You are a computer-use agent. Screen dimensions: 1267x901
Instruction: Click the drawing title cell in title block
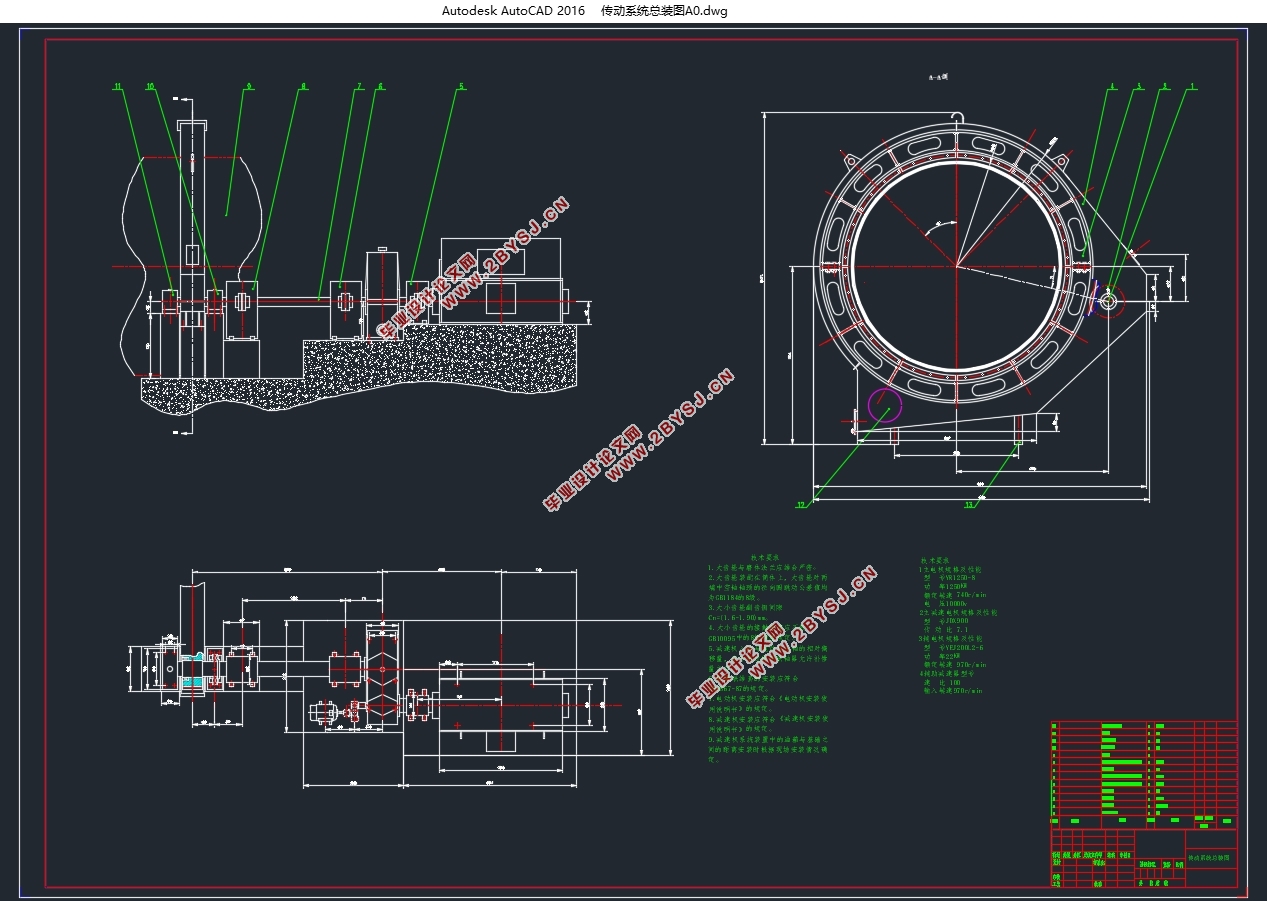click(1210, 859)
